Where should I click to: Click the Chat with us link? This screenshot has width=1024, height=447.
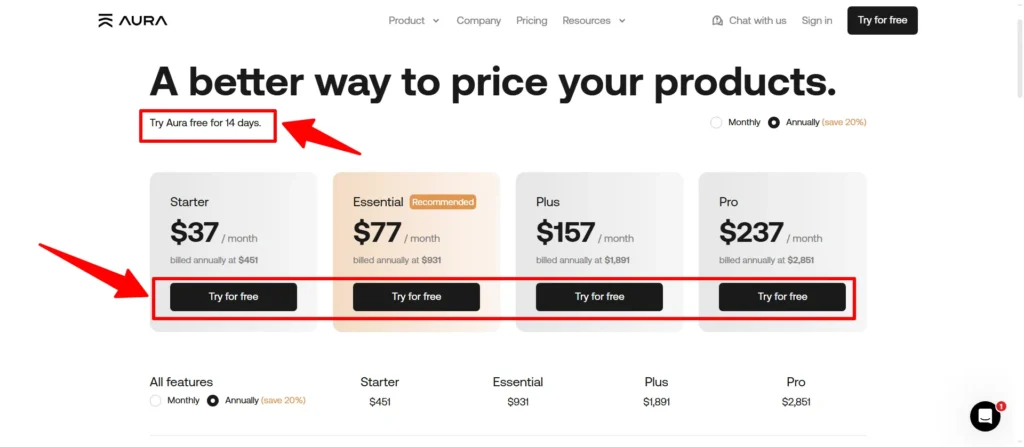click(x=757, y=20)
